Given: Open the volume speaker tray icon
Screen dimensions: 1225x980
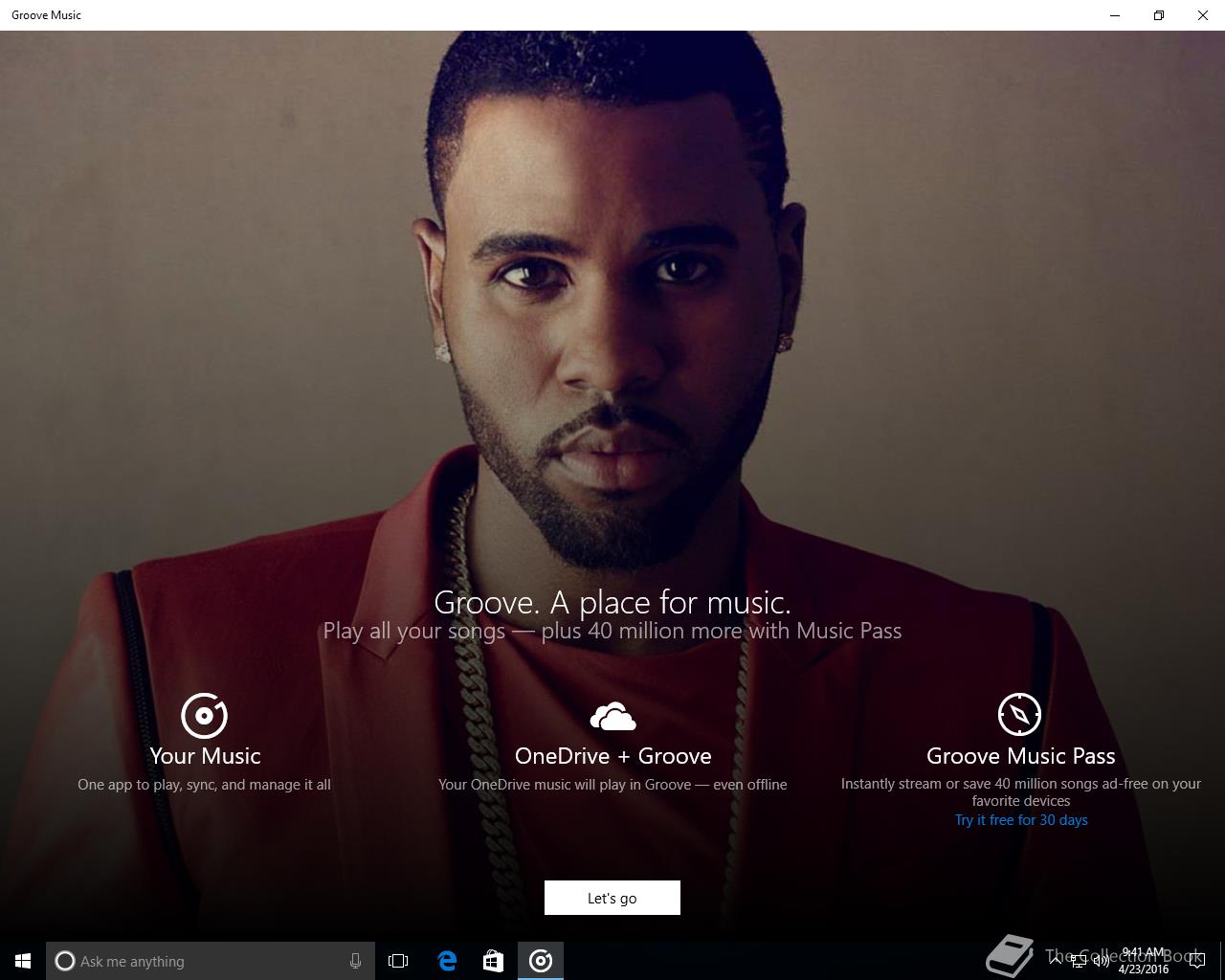Looking at the screenshot, I should pos(1101,961).
